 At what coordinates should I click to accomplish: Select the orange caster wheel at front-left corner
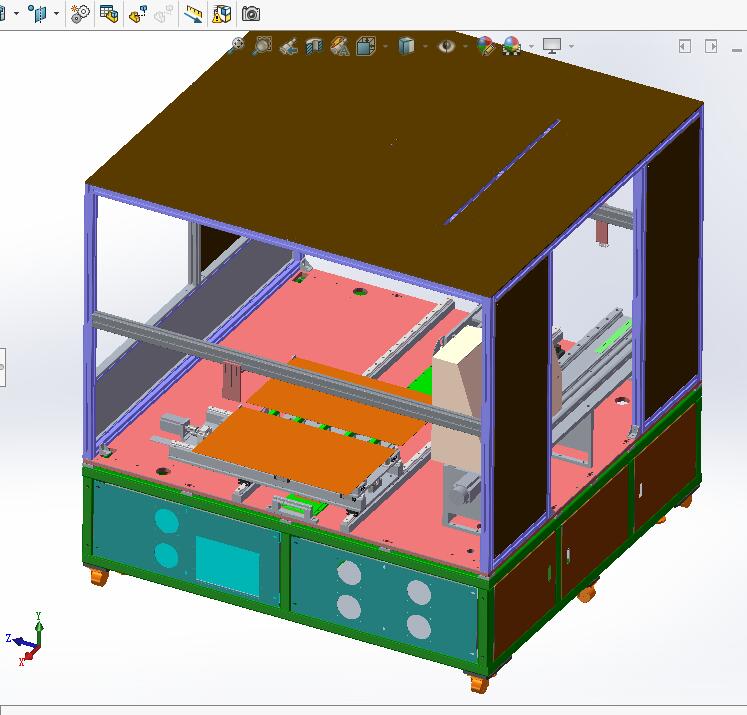coord(99,577)
